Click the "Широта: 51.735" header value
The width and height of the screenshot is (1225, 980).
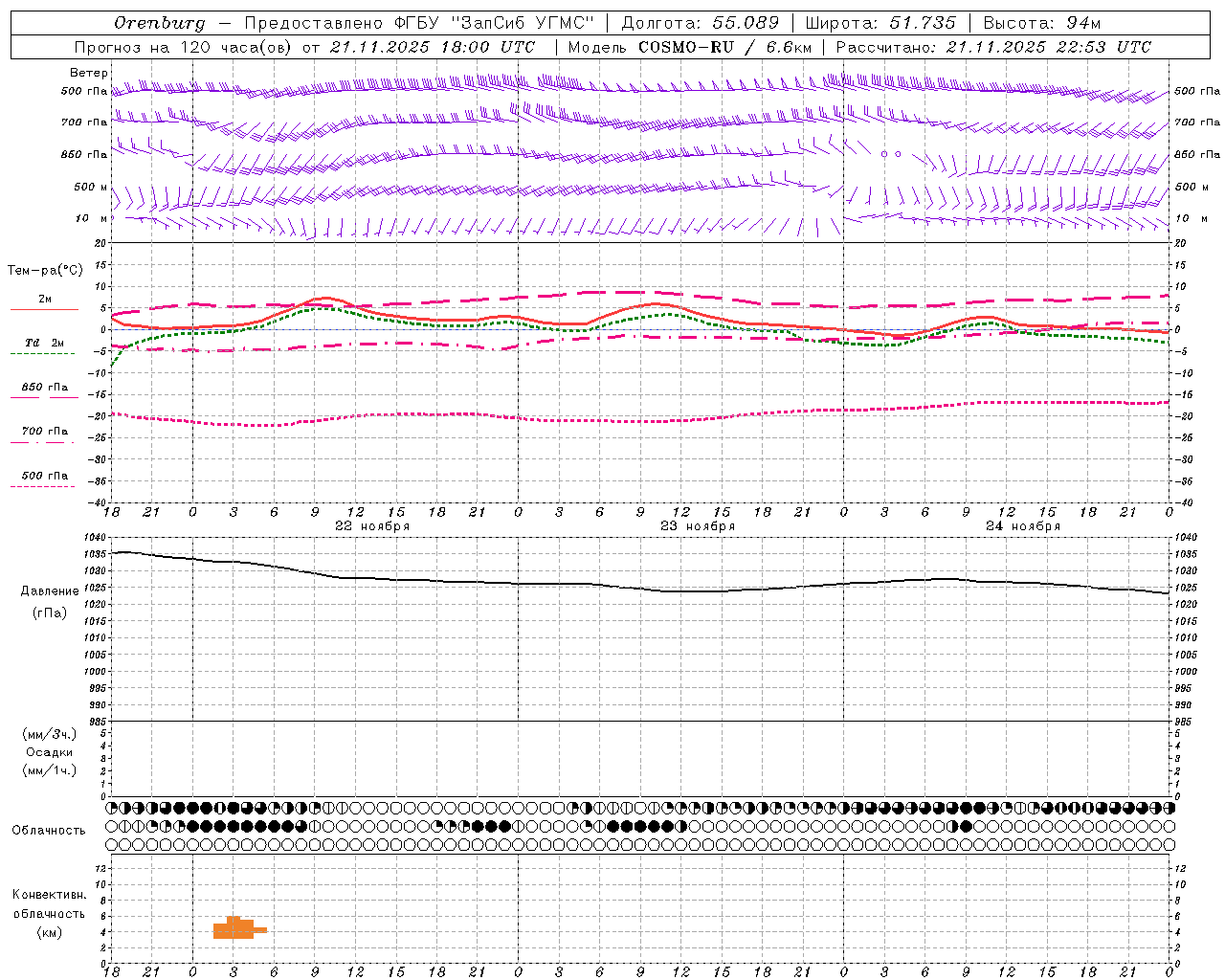(x=880, y=23)
